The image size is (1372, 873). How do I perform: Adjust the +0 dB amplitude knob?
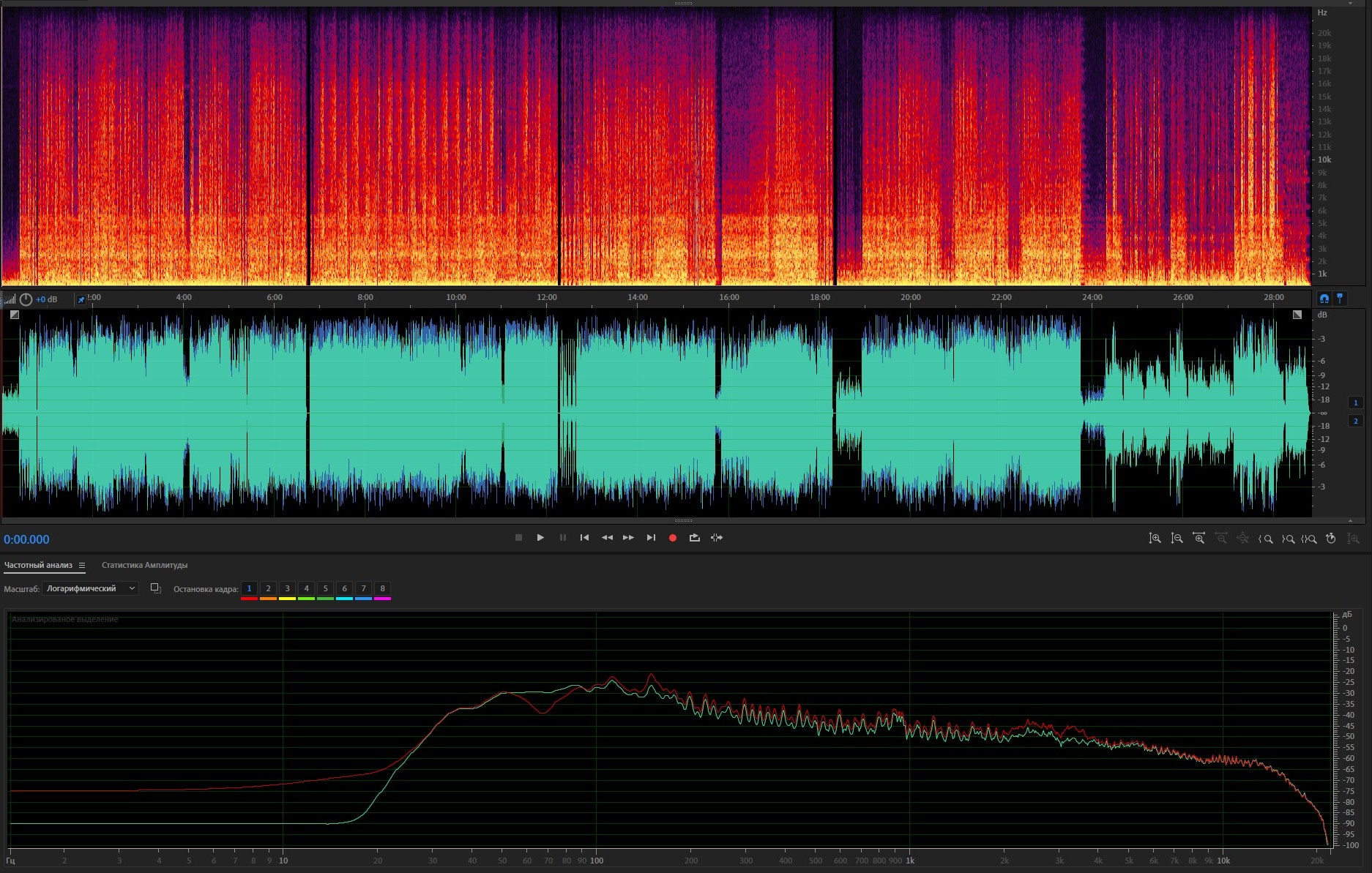coord(26,299)
